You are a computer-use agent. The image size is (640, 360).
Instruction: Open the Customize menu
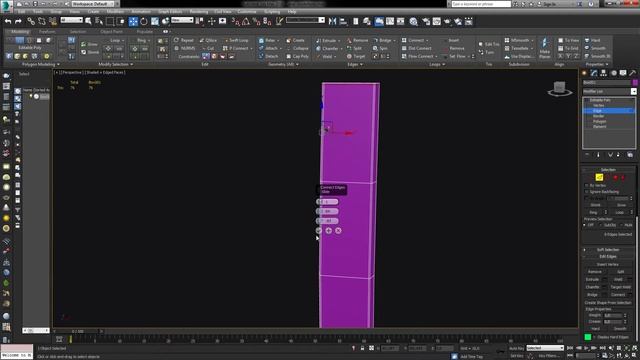tap(247, 11)
